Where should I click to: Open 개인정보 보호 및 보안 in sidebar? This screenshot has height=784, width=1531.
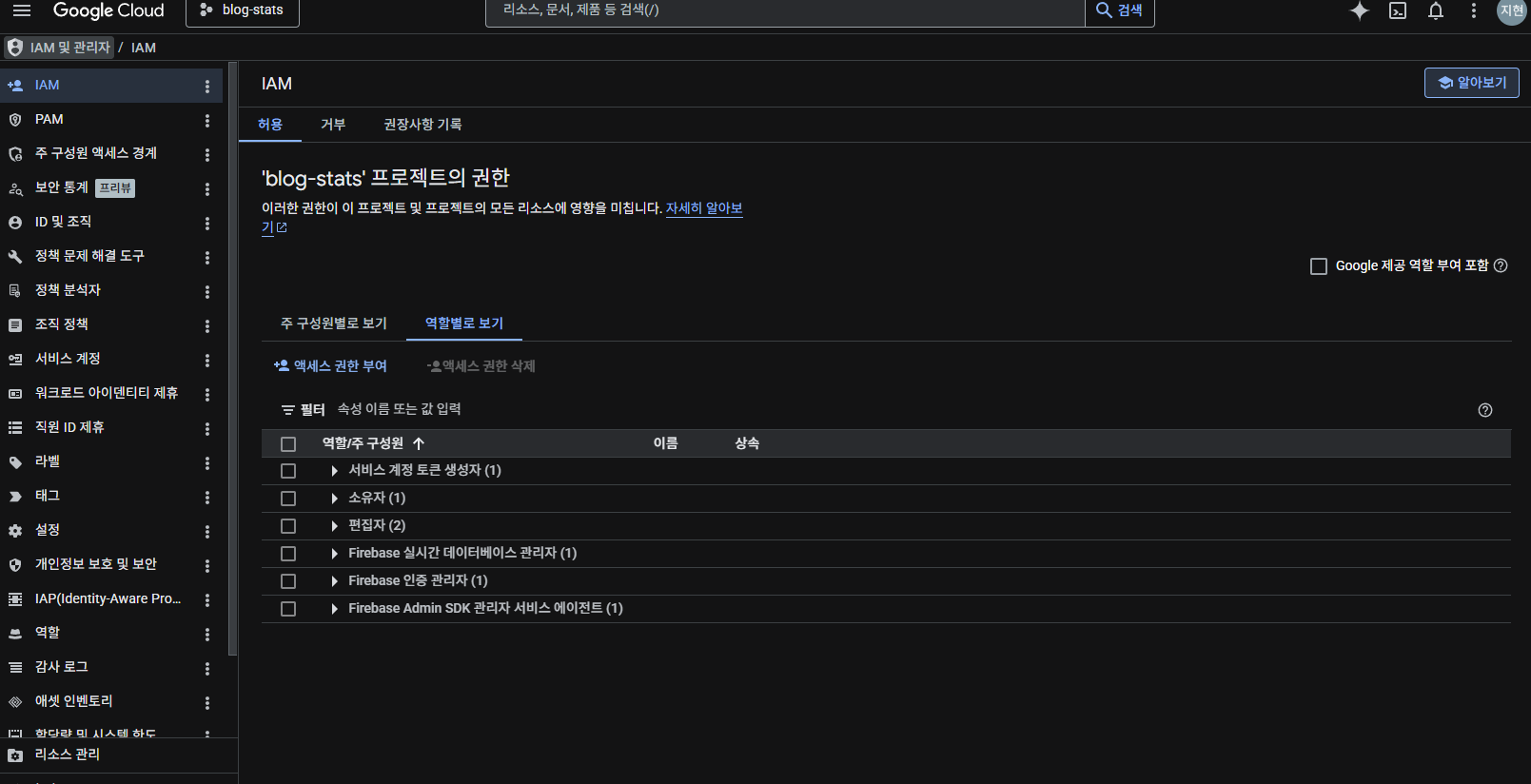pyautogui.click(x=96, y=564)
